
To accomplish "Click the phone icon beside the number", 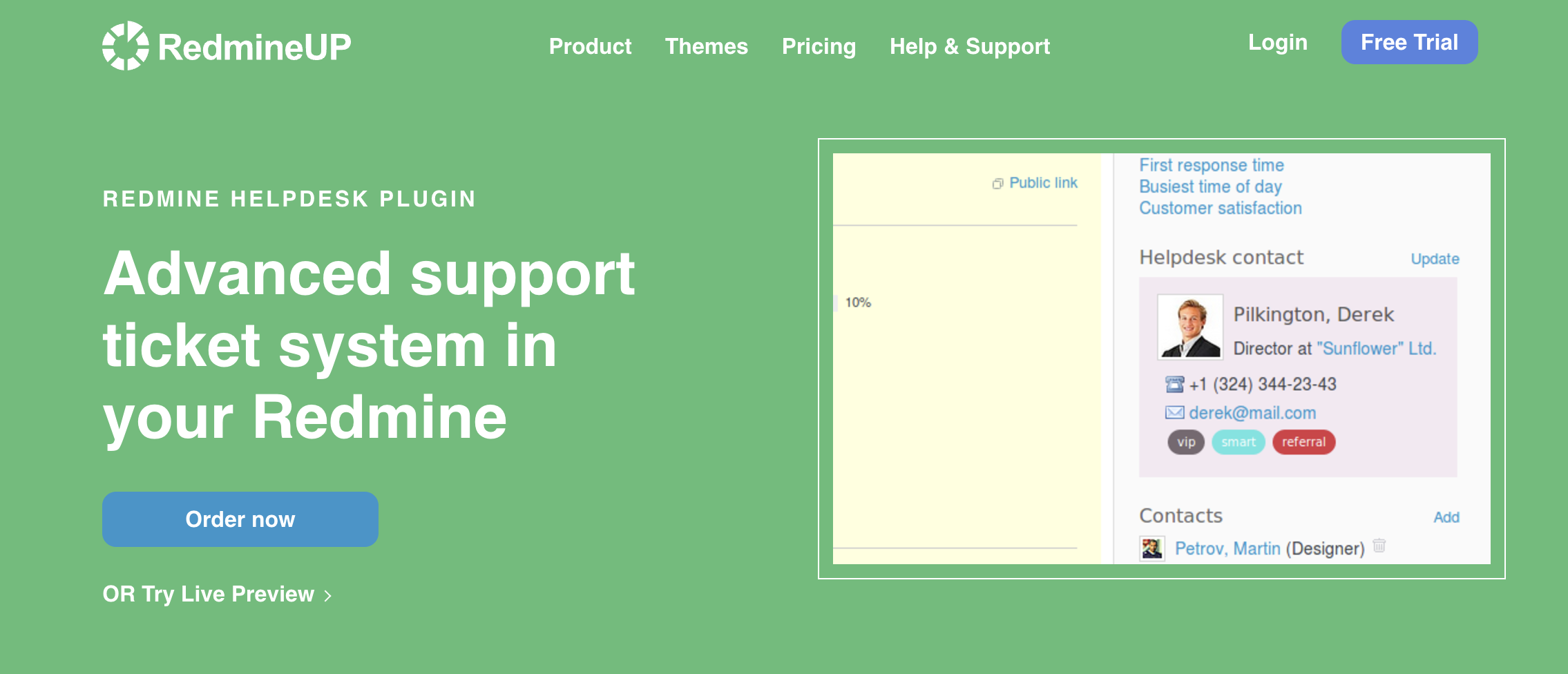I will pos(1174,384).
